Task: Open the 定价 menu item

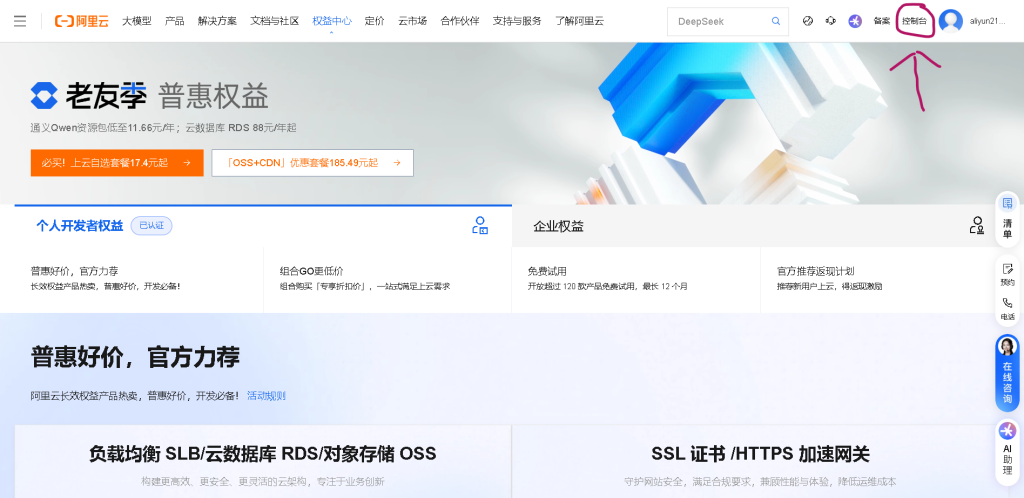Action: coord(374,21)
